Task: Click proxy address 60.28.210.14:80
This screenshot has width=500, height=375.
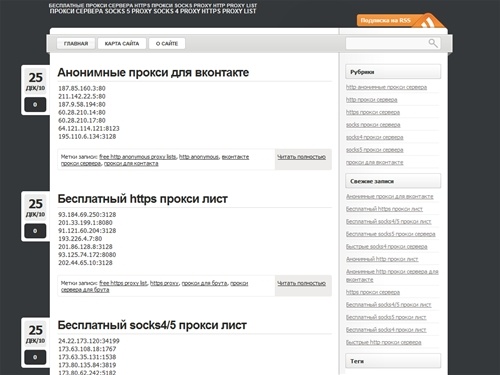Action: (82, 112)
